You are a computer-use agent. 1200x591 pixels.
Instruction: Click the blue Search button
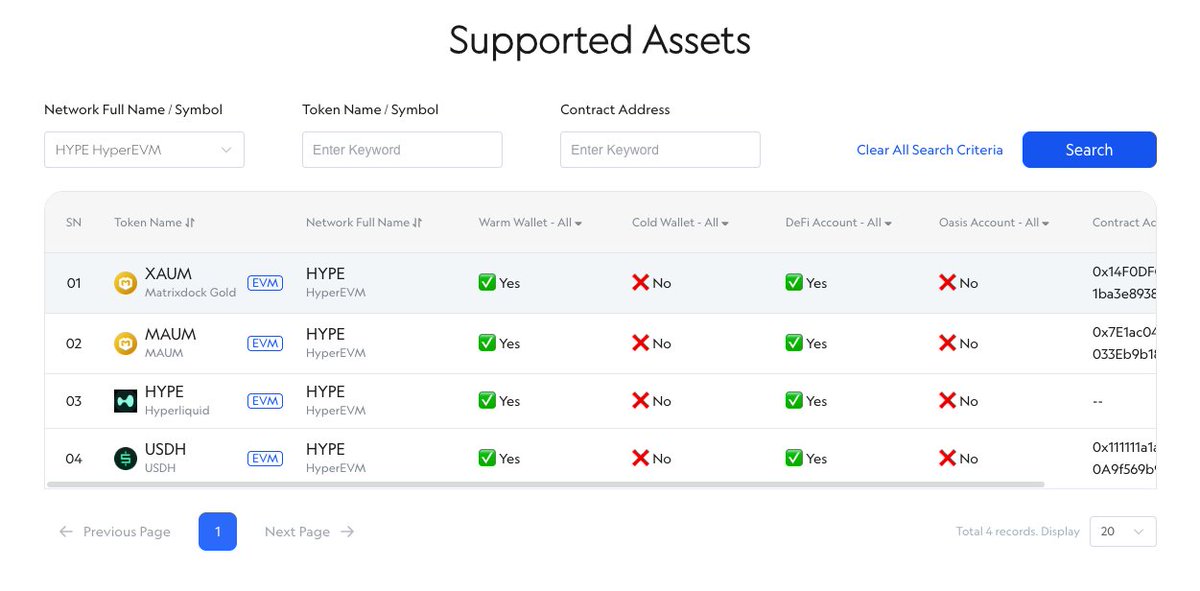pos(1089,150)
